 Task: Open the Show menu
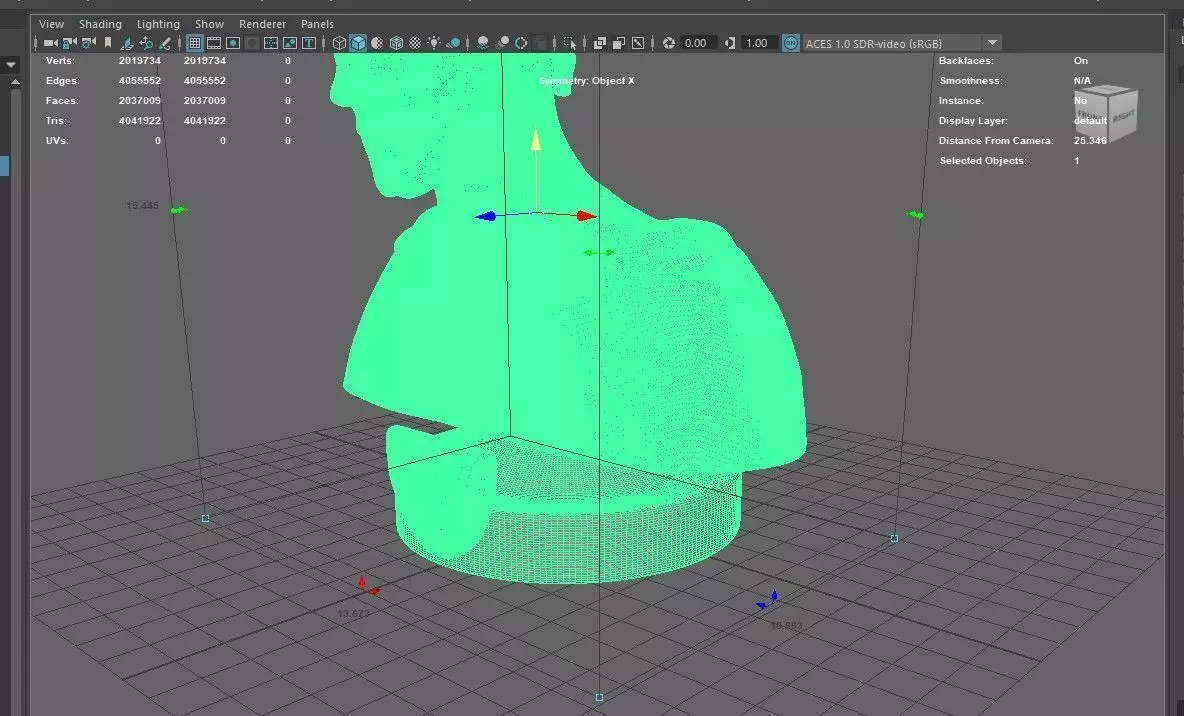coord(209,24)
